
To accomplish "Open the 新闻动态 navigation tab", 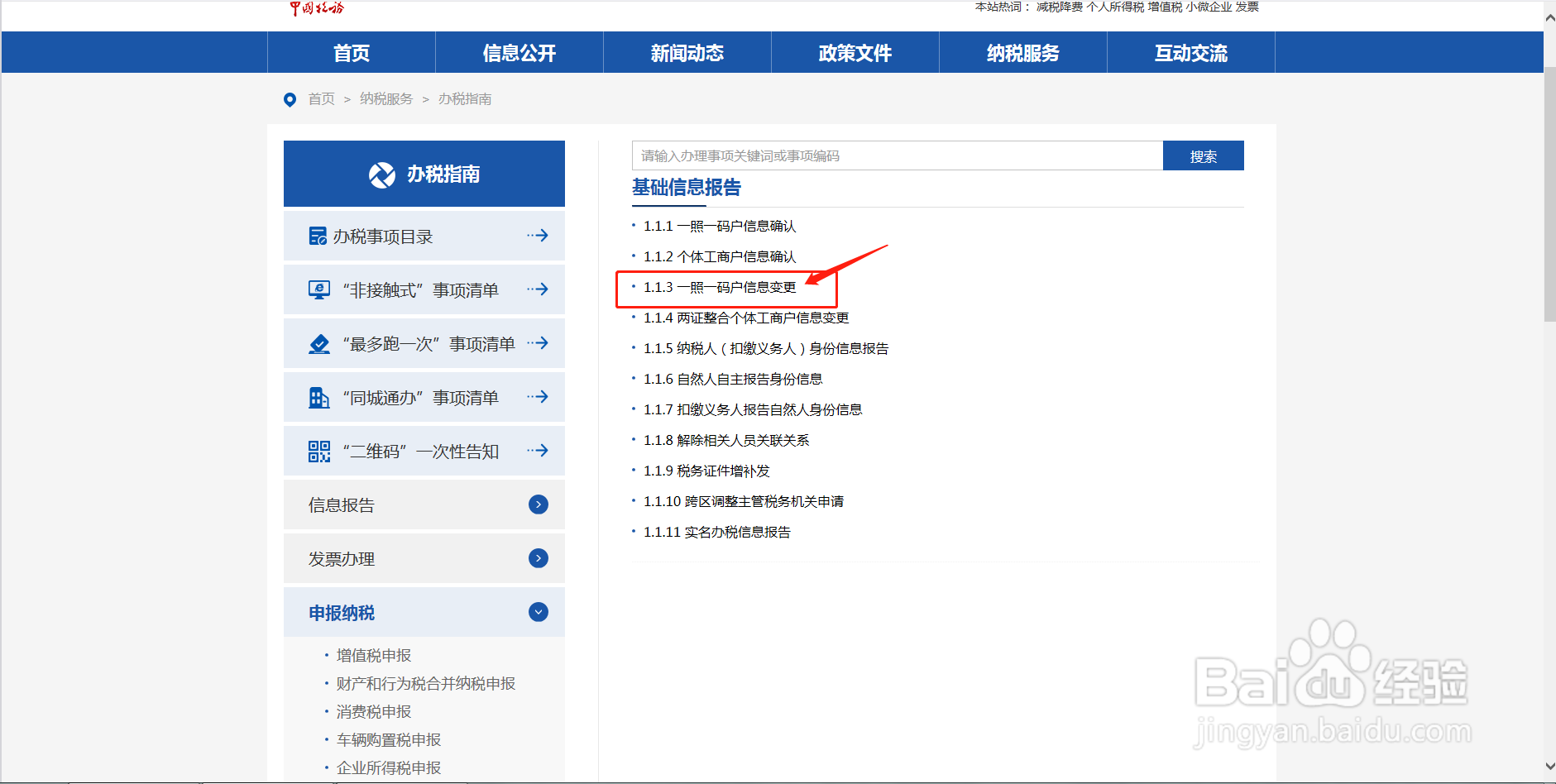I will [x=687, y=53].
